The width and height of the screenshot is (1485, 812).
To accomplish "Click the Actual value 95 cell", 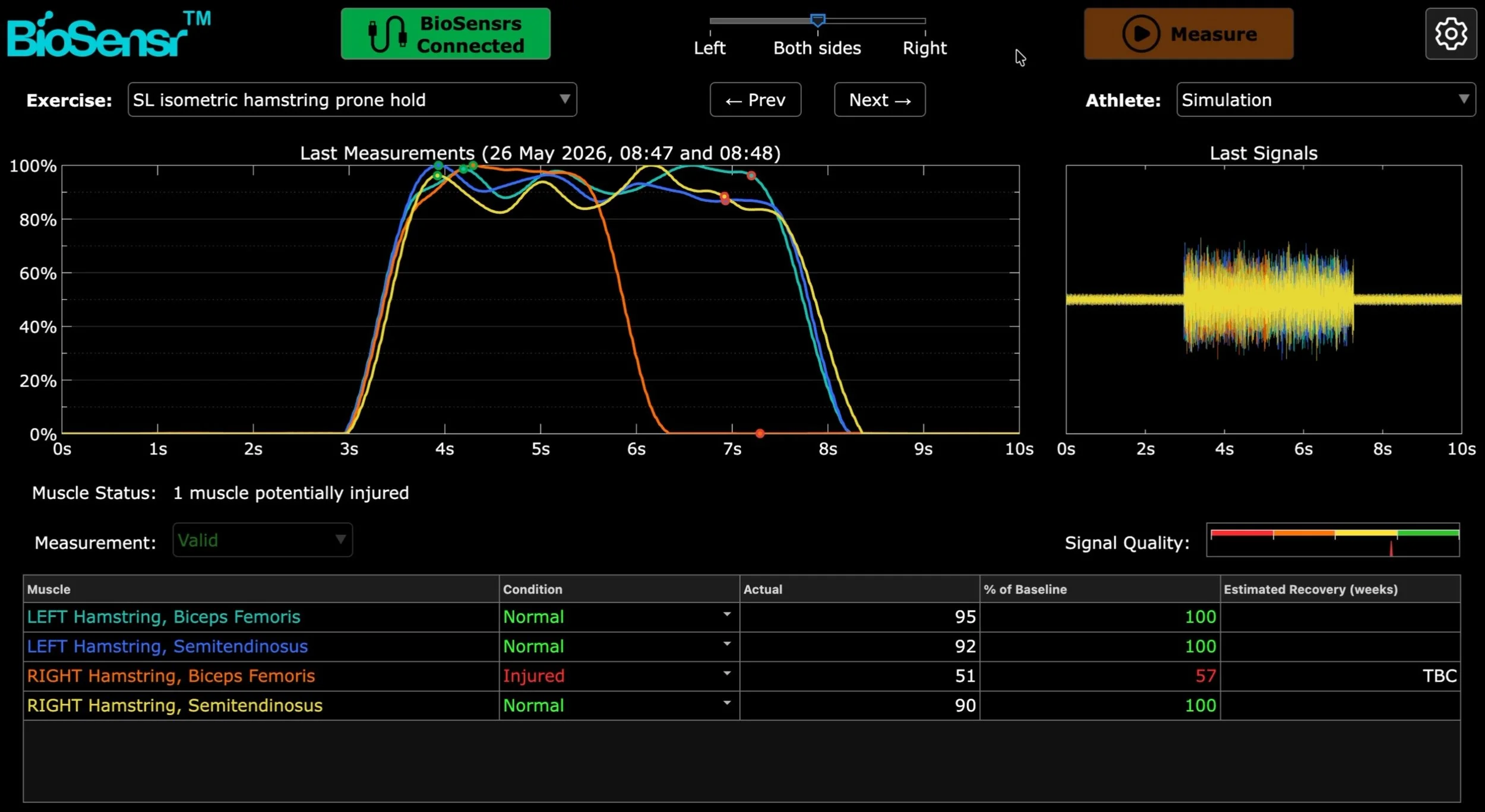I will tap(860, 617).
